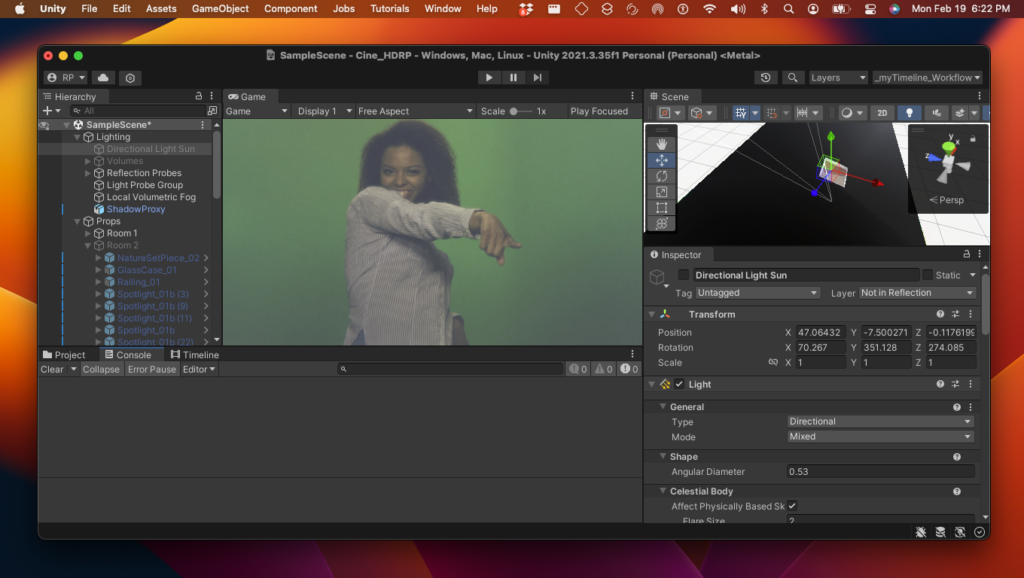
Task: Toggle Scene lighting lightbulb icon
Action: coord(909,113)
